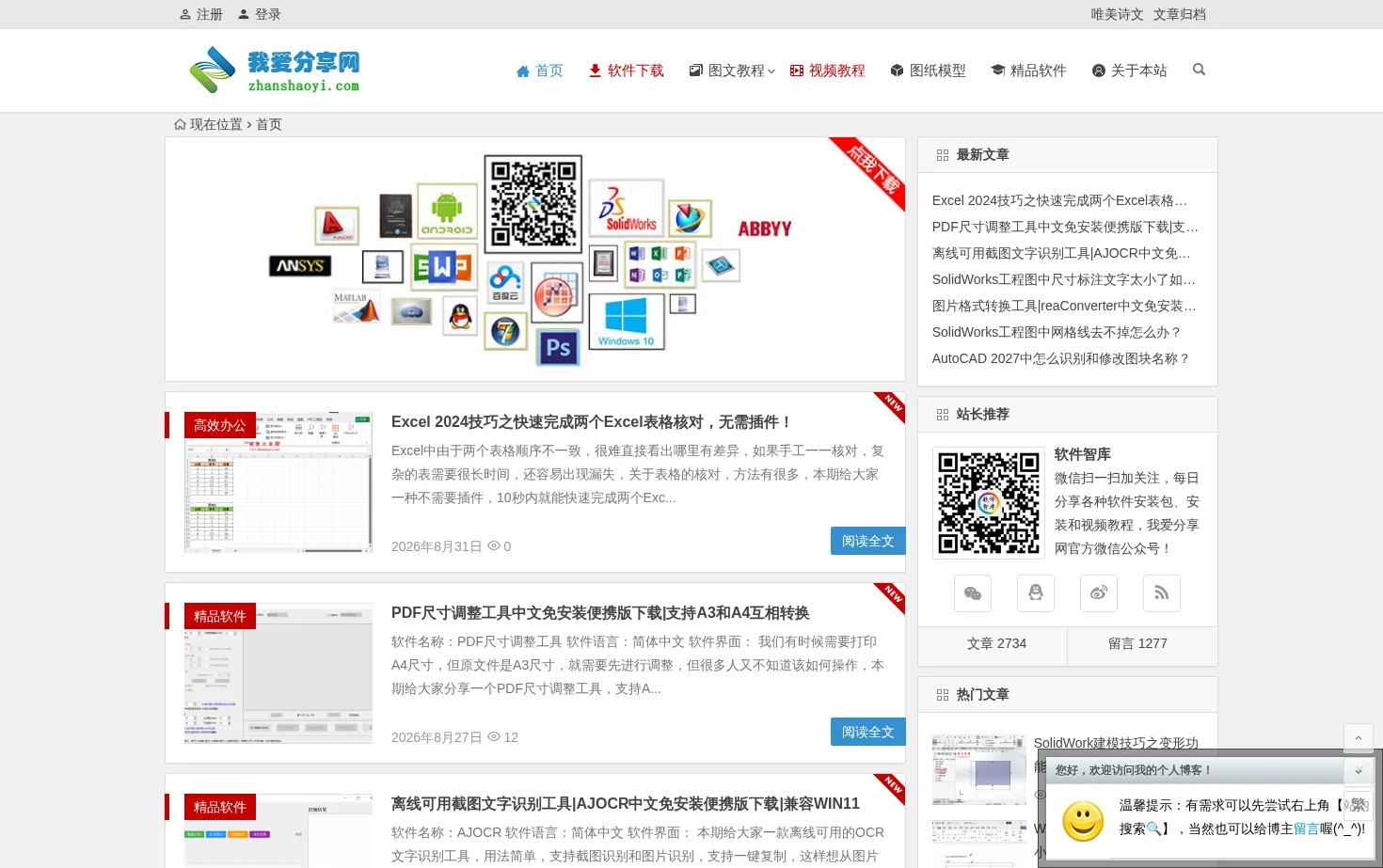Click the home icon beside 现在位置
The image size is (1383, 868).
click(180, 124)
